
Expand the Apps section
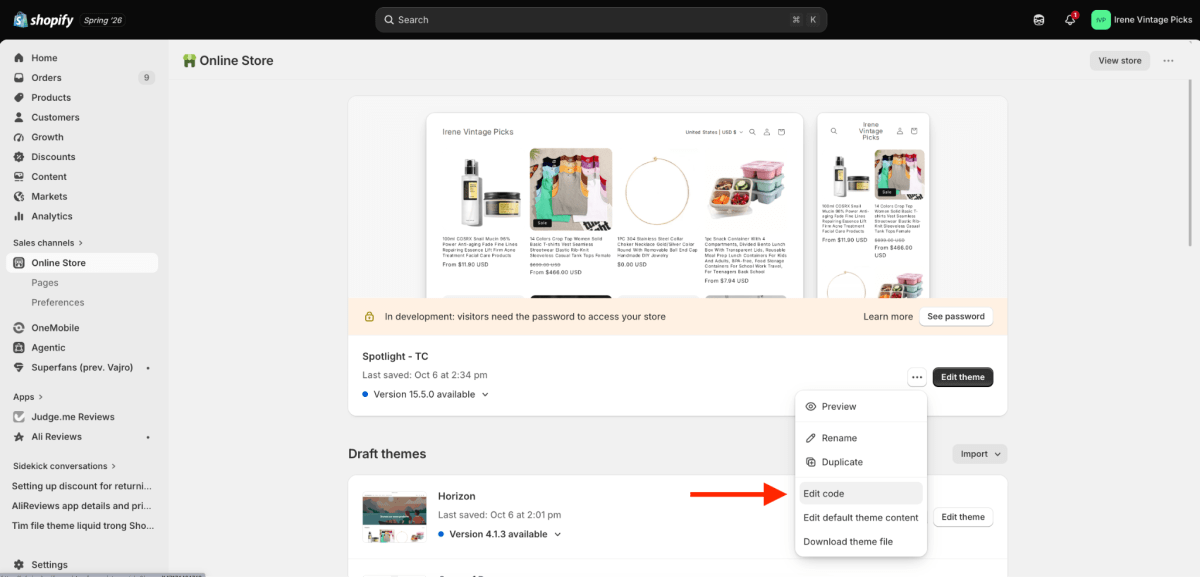[28, 397]
